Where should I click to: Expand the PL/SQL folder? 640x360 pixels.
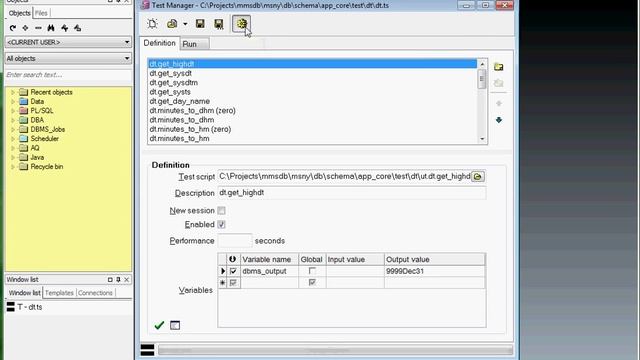point(13,111)
